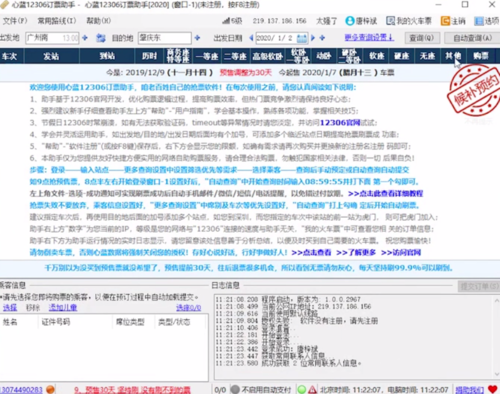Open the 12306官网 link
The image size is (500, 394).
tap(340, 123)
